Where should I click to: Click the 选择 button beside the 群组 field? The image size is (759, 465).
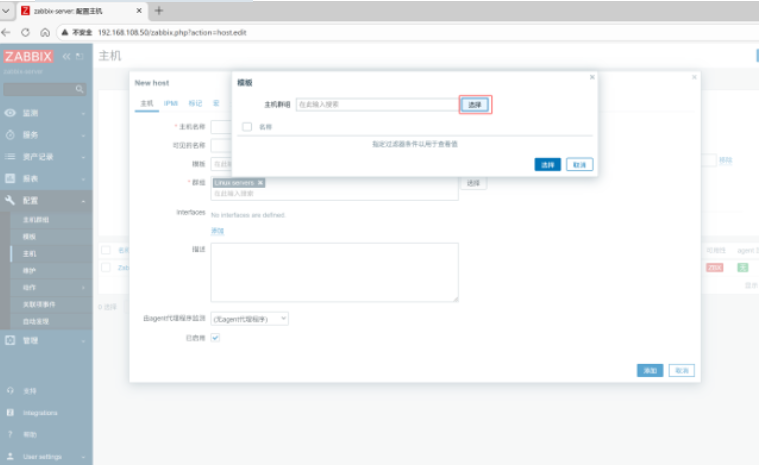473,183
